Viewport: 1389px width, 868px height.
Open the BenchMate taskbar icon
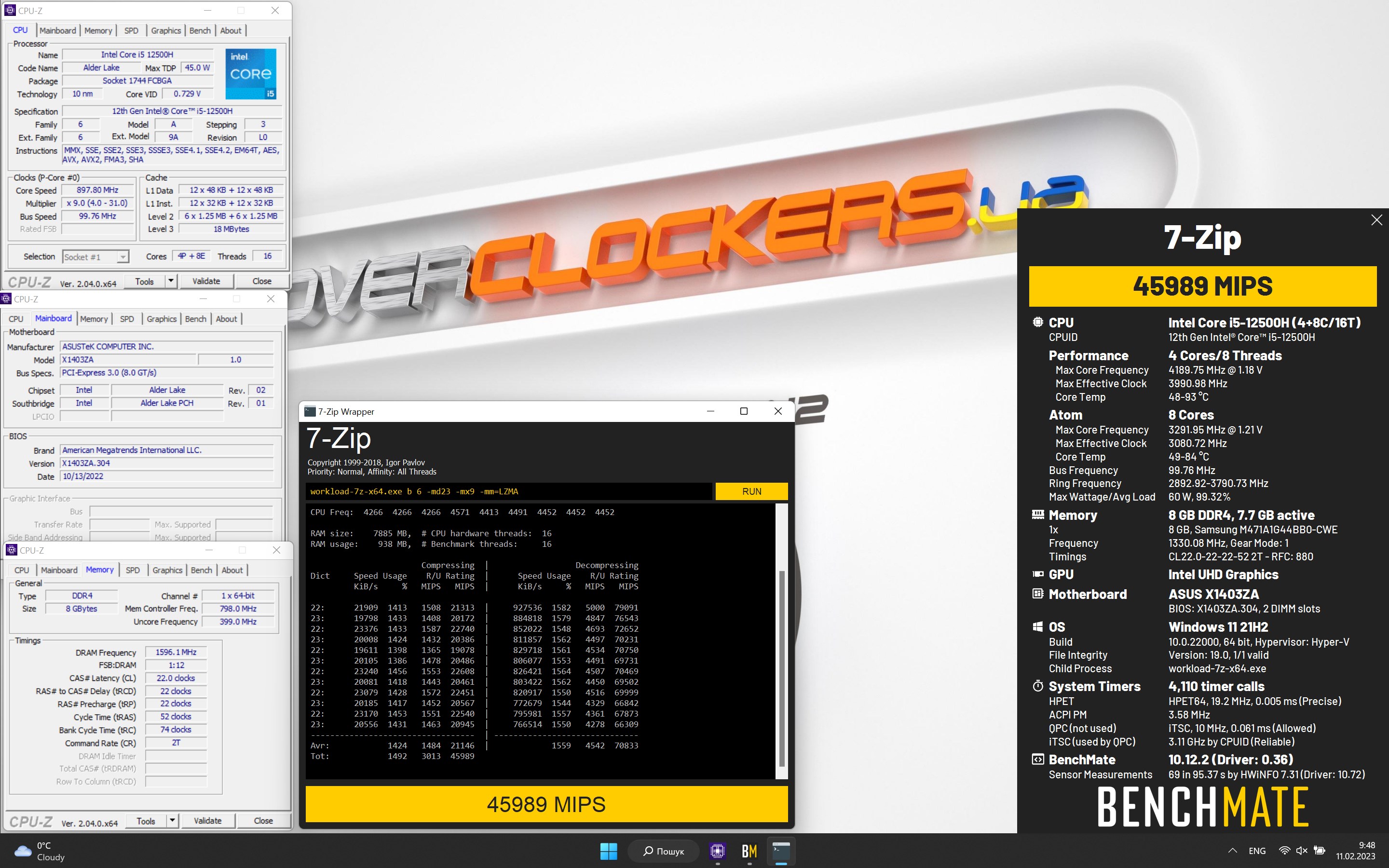pos(749,851)
